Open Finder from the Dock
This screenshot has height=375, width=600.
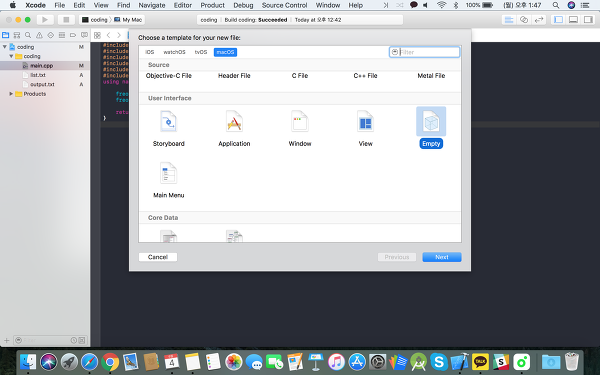click(28, 362)
